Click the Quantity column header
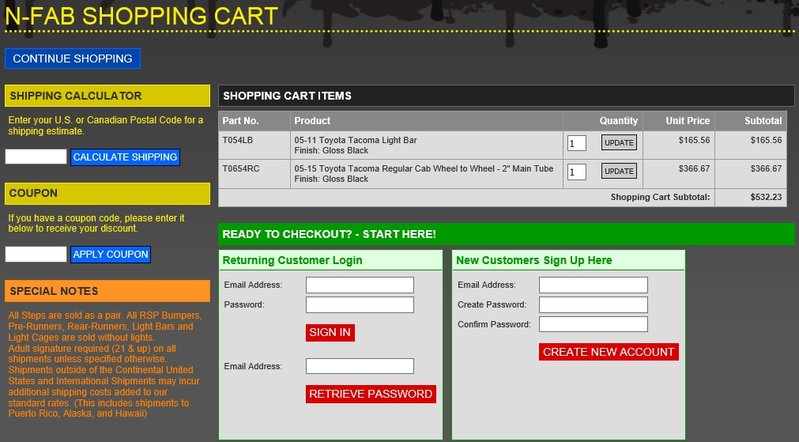 [x=618, y=121]
